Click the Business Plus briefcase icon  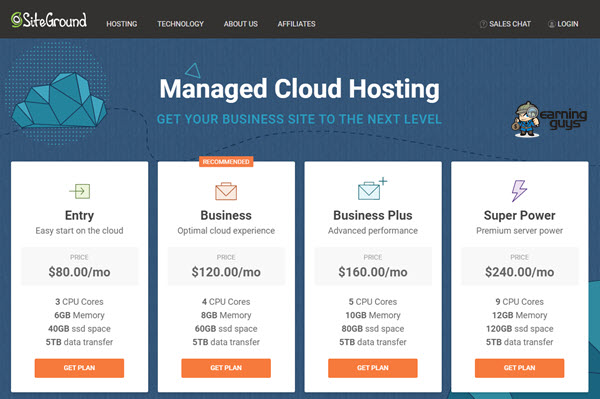372,189
